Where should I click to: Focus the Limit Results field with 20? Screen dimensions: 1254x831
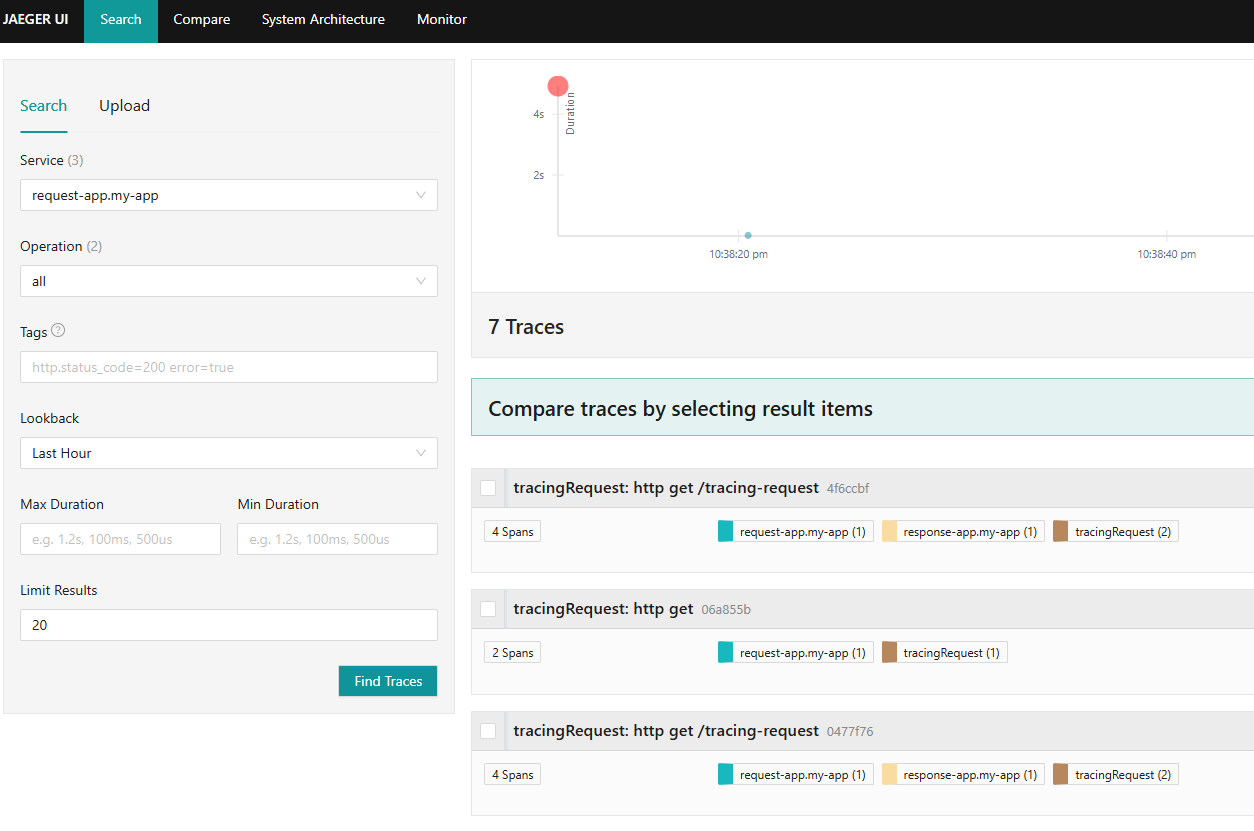click(229, 625)
